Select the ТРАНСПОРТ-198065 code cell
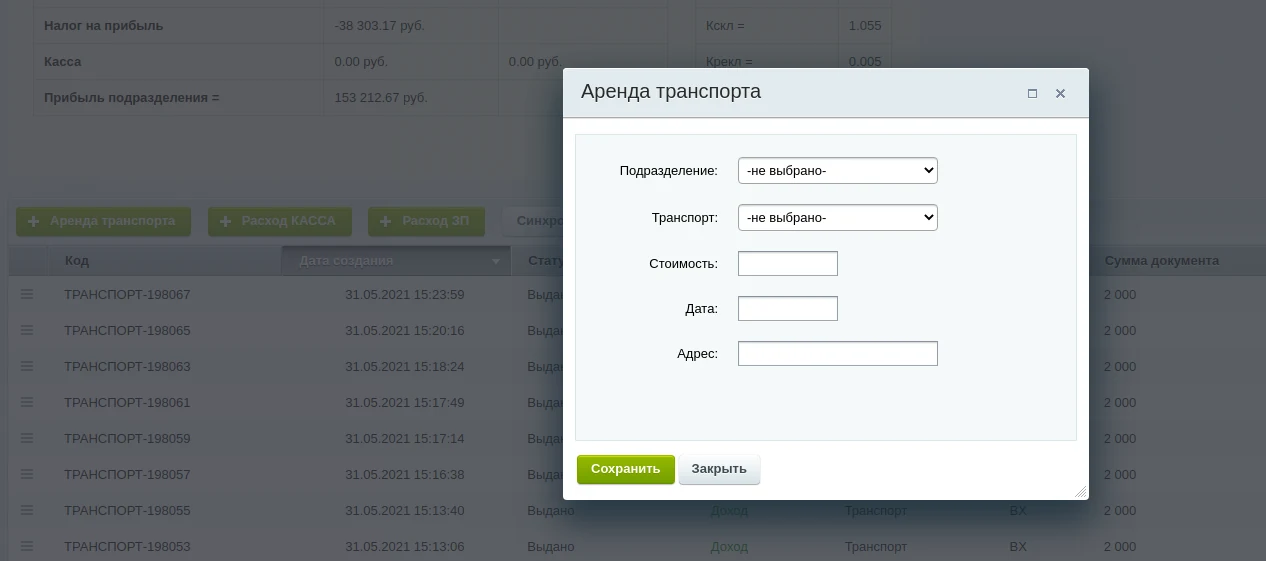Screen dimensions: 1266x561 (127, 331)
